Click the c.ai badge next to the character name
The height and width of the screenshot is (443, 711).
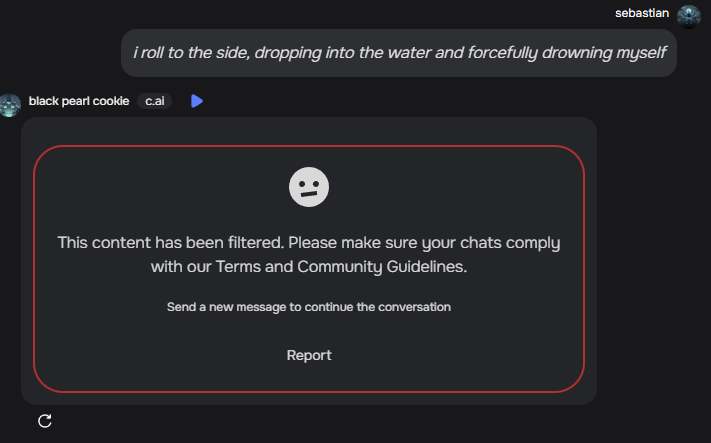click(x=155, y=101)
